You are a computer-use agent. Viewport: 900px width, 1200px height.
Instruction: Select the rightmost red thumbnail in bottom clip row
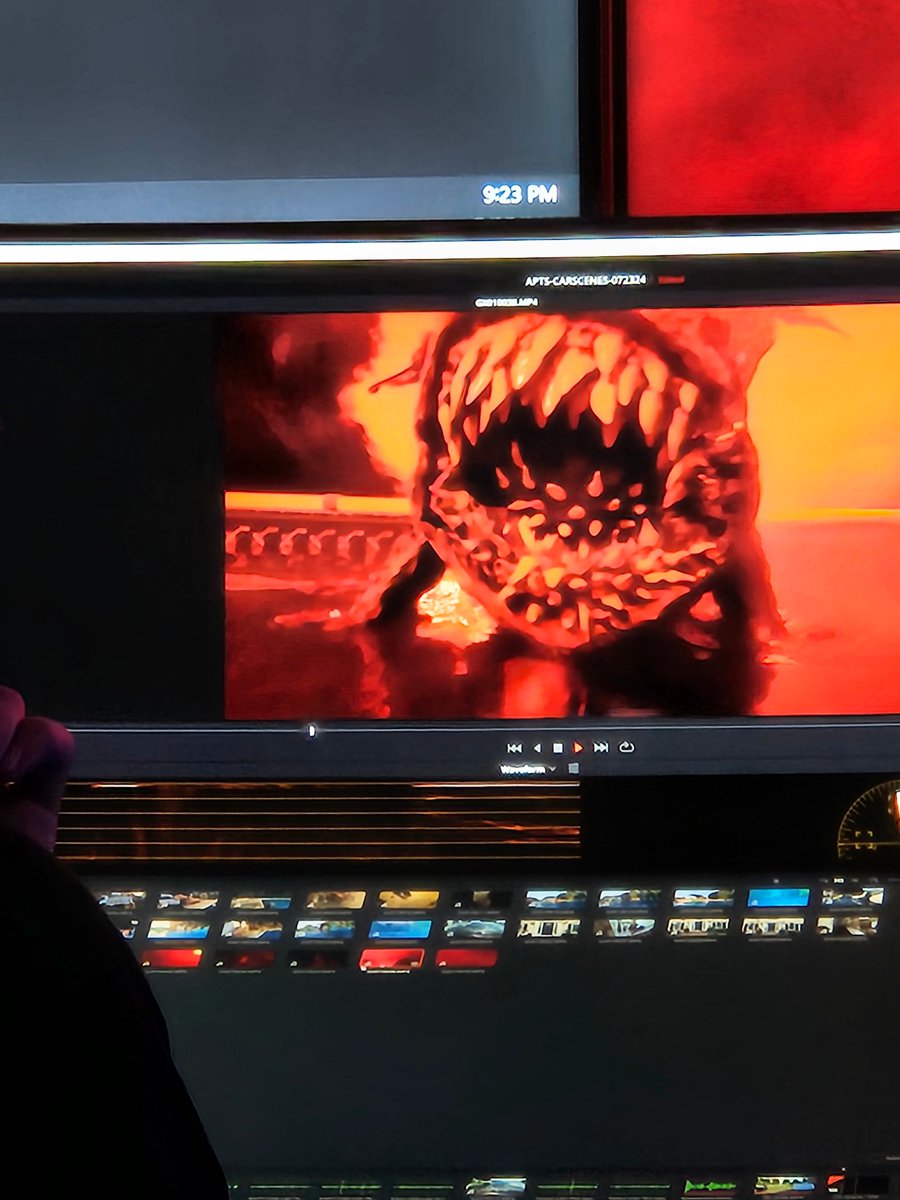point(466,958)
